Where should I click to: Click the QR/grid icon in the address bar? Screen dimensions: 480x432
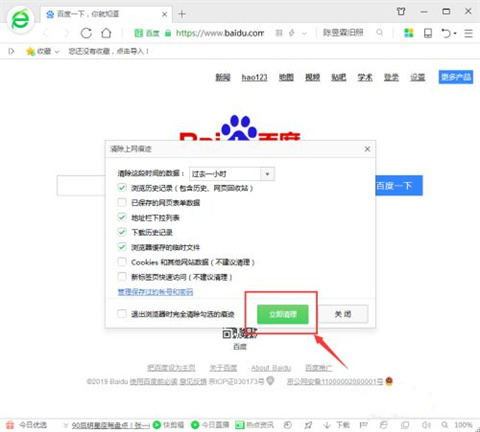point(279,33)
